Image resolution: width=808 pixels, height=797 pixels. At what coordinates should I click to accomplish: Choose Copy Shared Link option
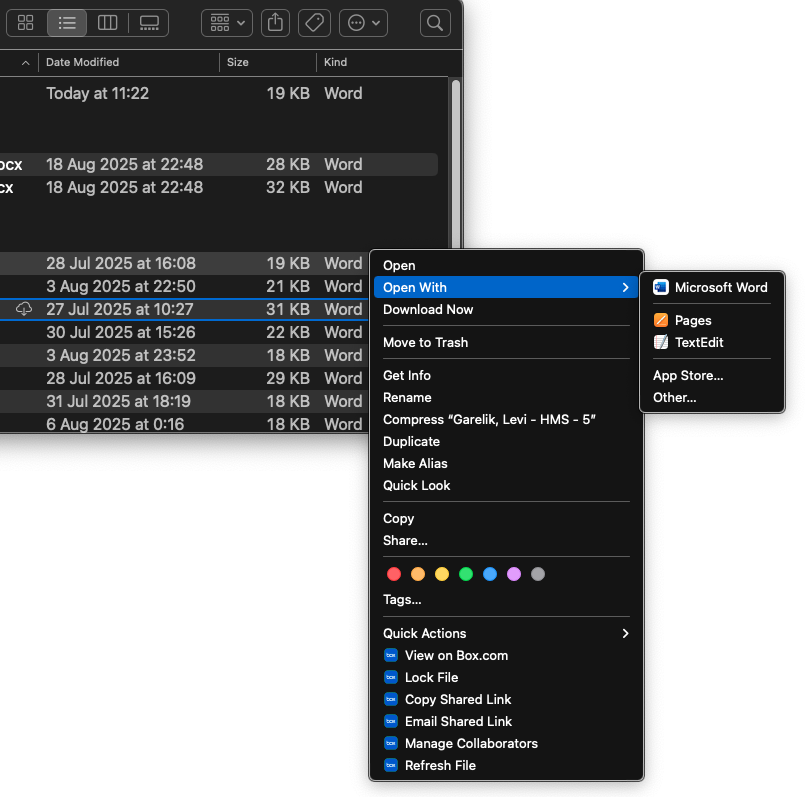pyautogui.click(x=458, y=699)
